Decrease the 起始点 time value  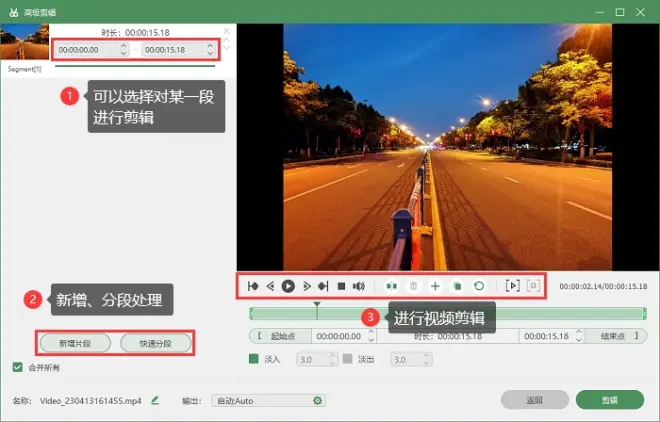tap(371, 339)
